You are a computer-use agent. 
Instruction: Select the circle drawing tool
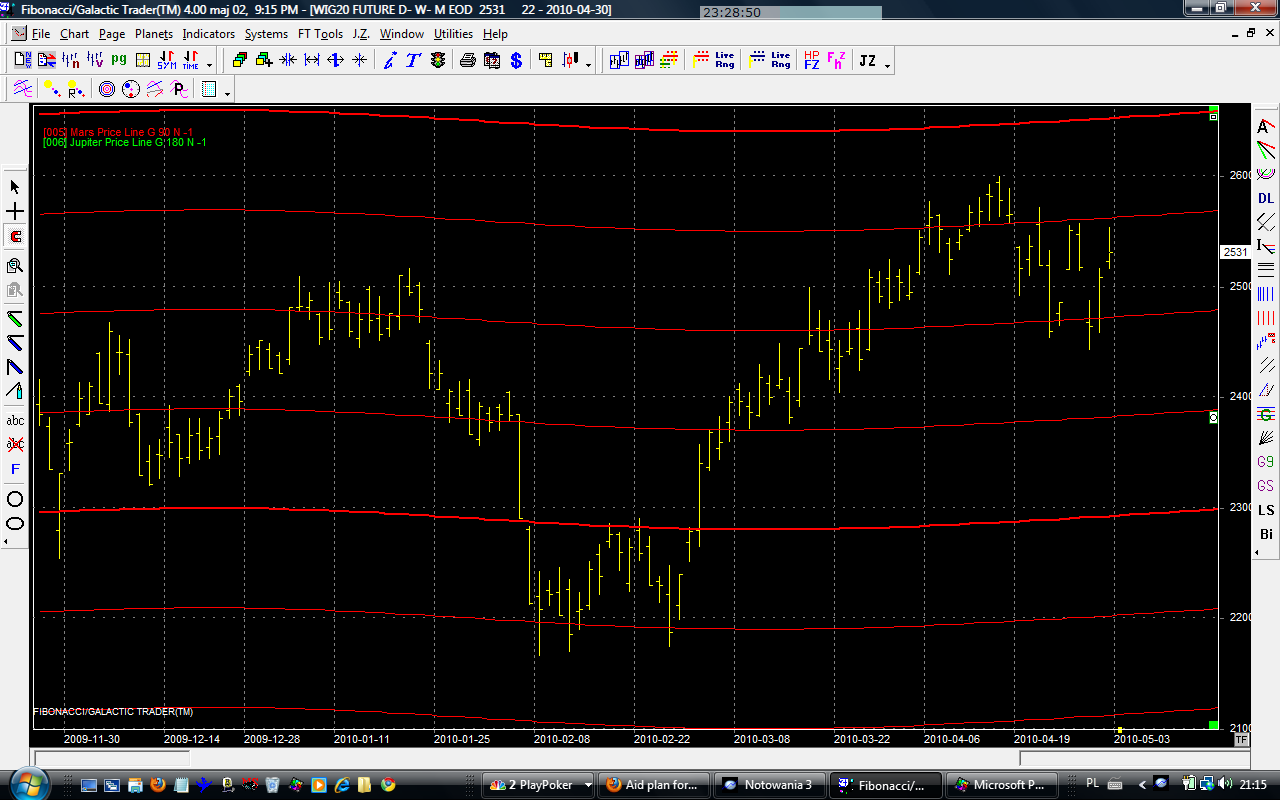[x=15, y=499]
